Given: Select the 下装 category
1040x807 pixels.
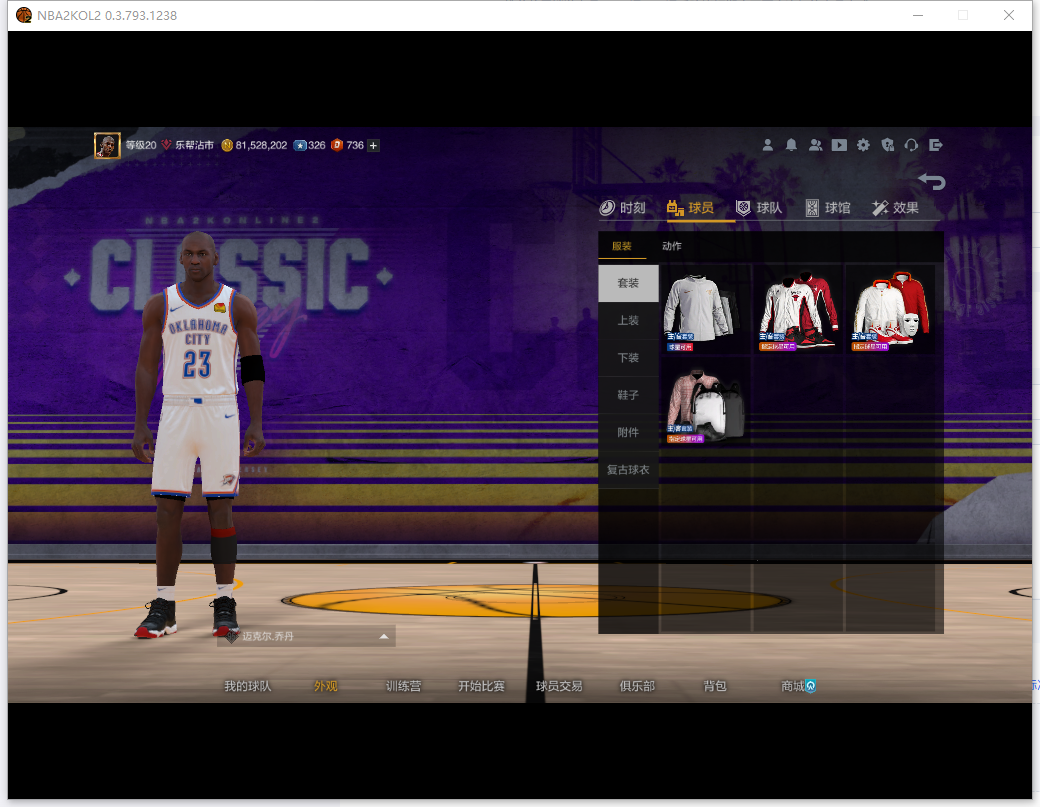Looking at the screenshot, I should (x=628, y=358).
